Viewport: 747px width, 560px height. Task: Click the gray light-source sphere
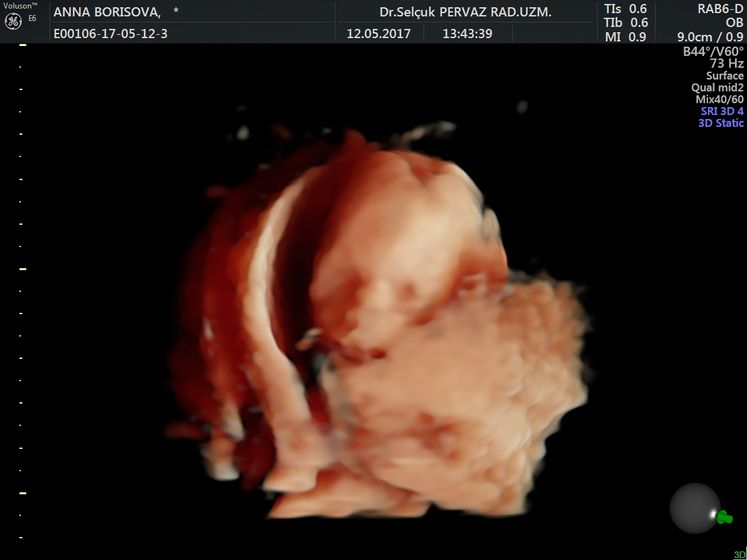pyautogui.click(x=694, y=508)
